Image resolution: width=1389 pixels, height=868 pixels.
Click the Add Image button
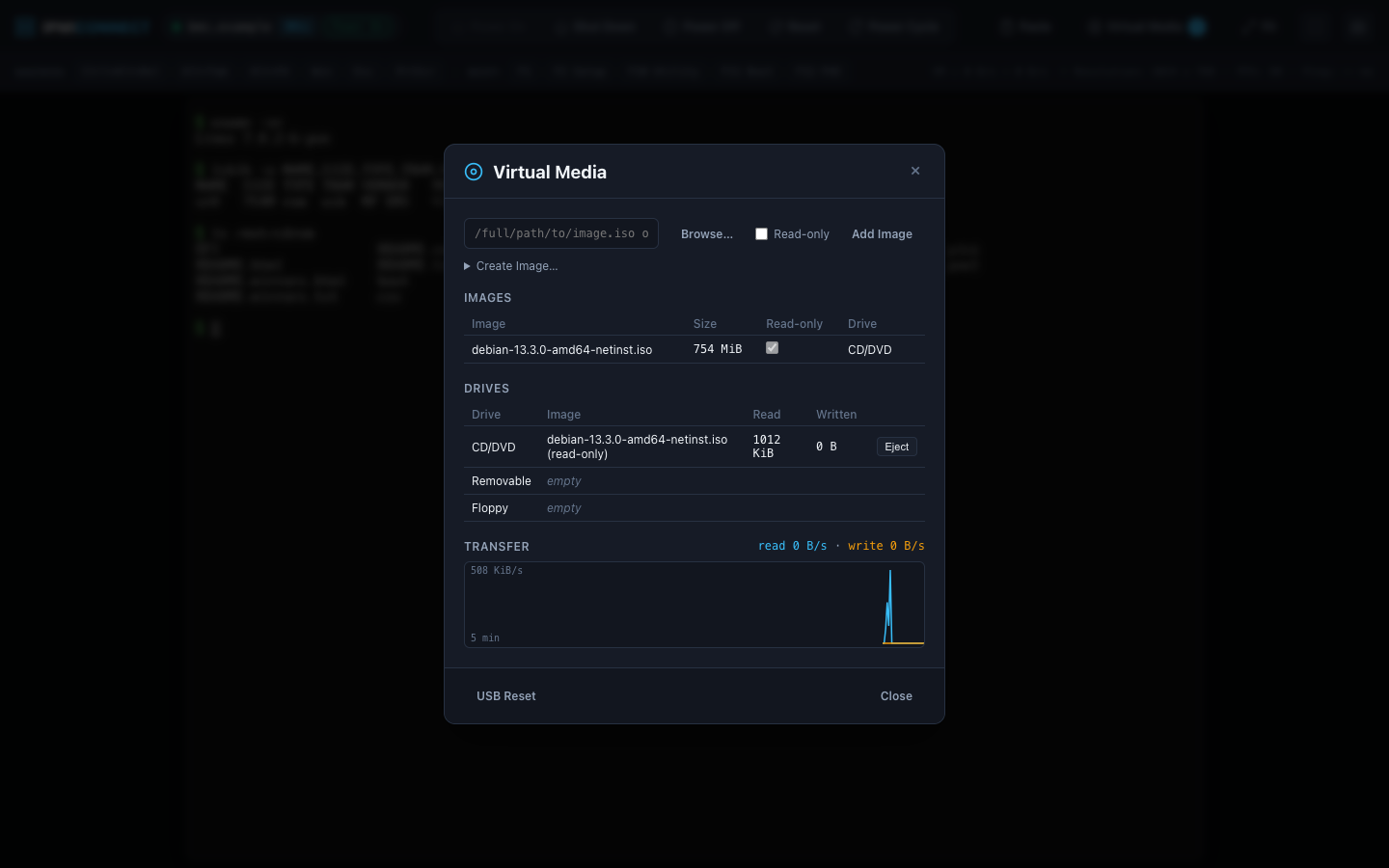click(x=882, y=234)
